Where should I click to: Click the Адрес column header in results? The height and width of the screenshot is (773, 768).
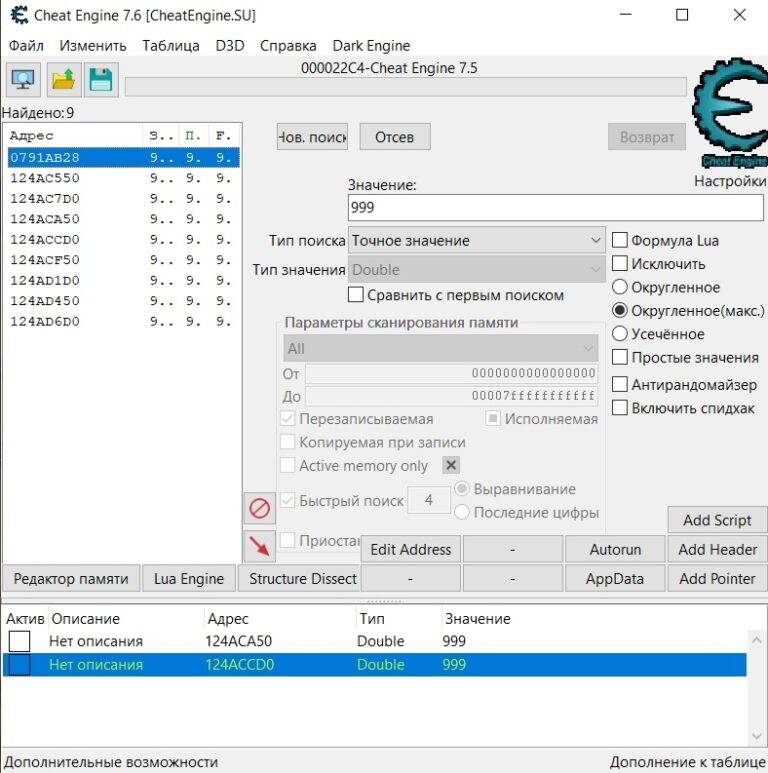pyautogui.click(x=74, y=135)
